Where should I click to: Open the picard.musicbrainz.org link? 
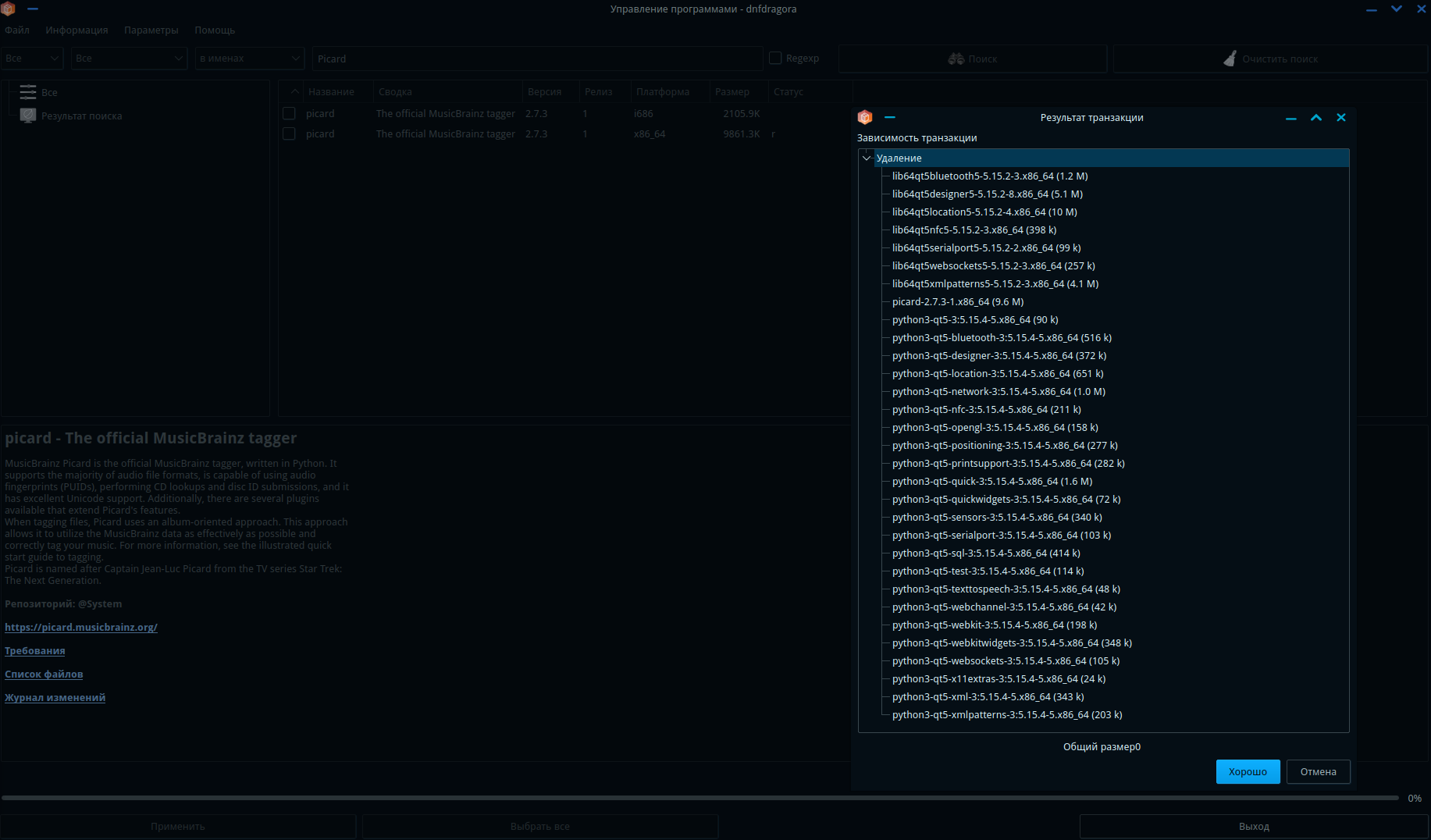(81, 627)
